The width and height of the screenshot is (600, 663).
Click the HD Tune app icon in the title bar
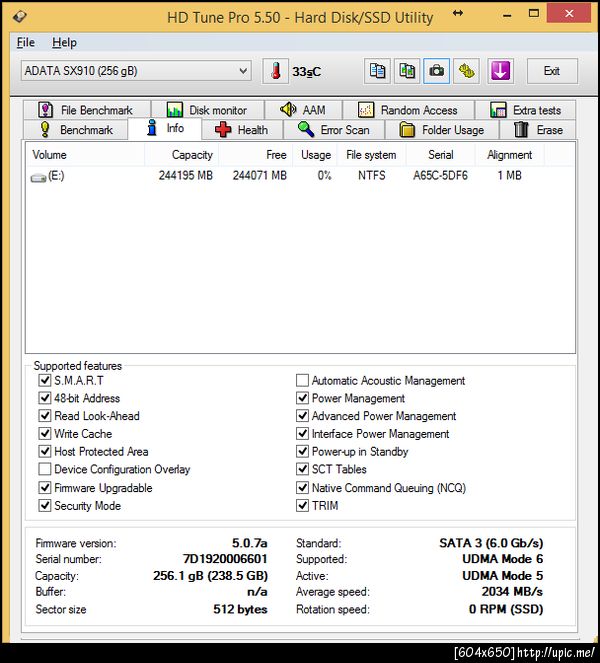pos(19,17)
